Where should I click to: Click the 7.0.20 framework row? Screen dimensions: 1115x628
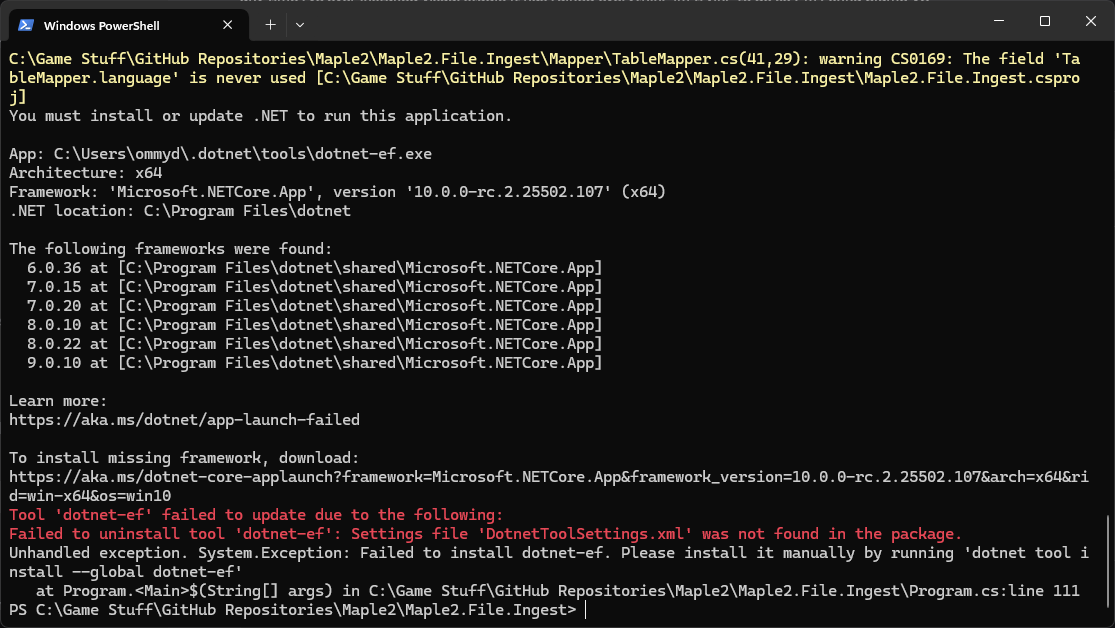[x=314, y=306]
